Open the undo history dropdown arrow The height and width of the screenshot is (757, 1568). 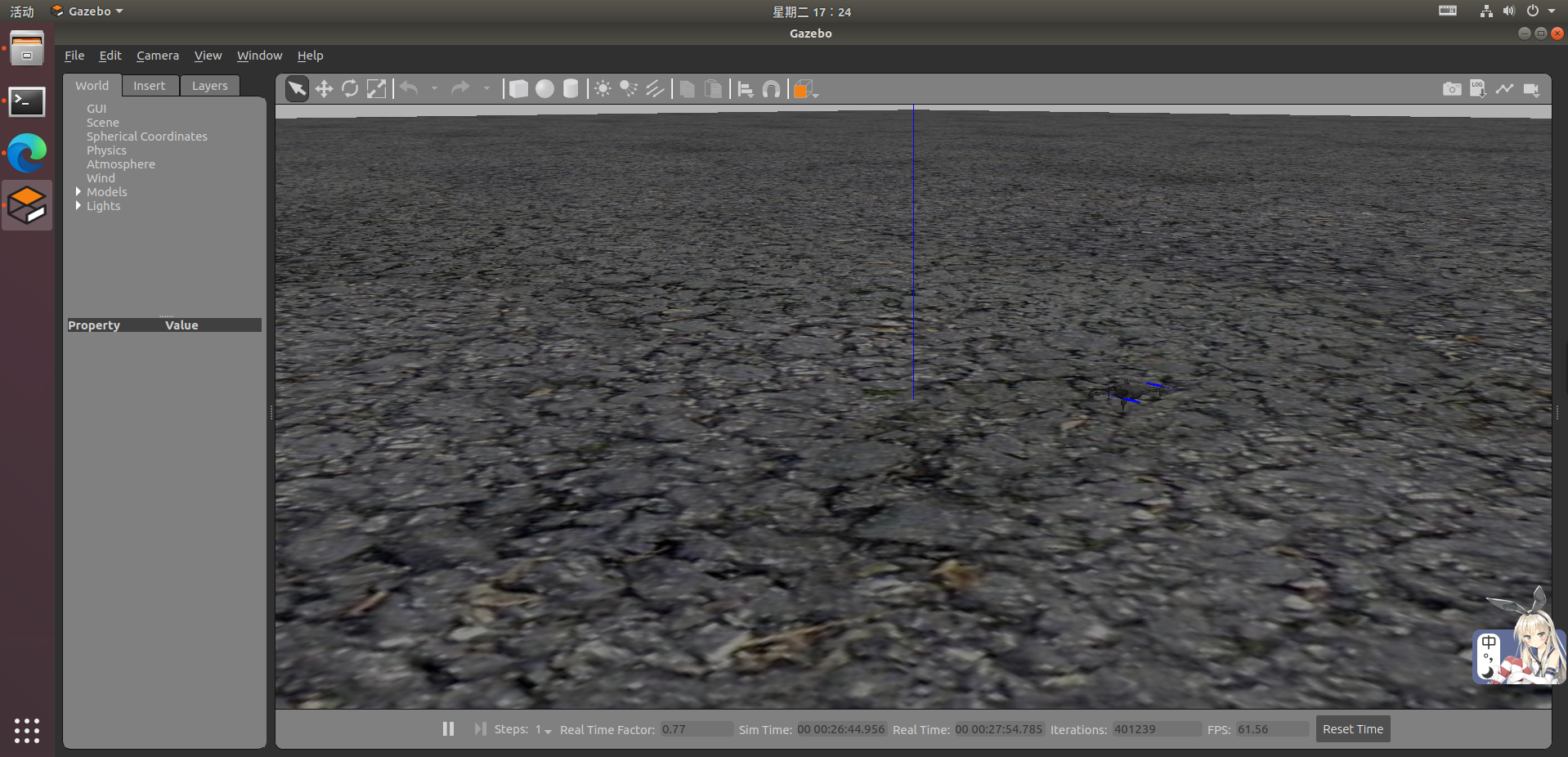(434, 88)
